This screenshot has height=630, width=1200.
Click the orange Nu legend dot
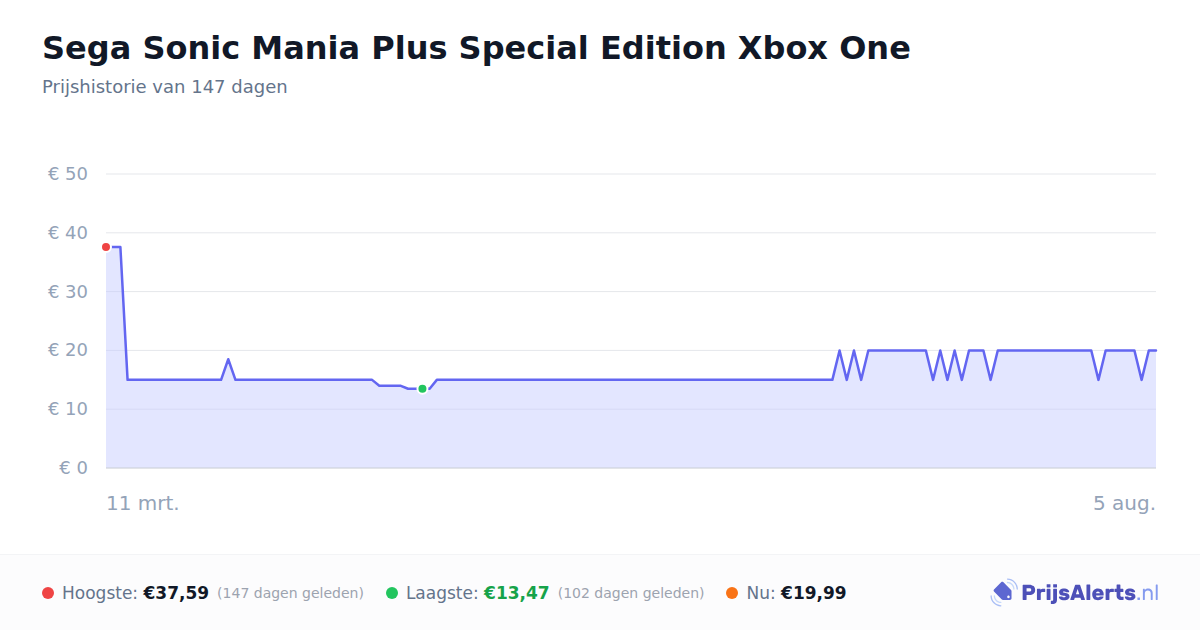click(x=732, y=593)
